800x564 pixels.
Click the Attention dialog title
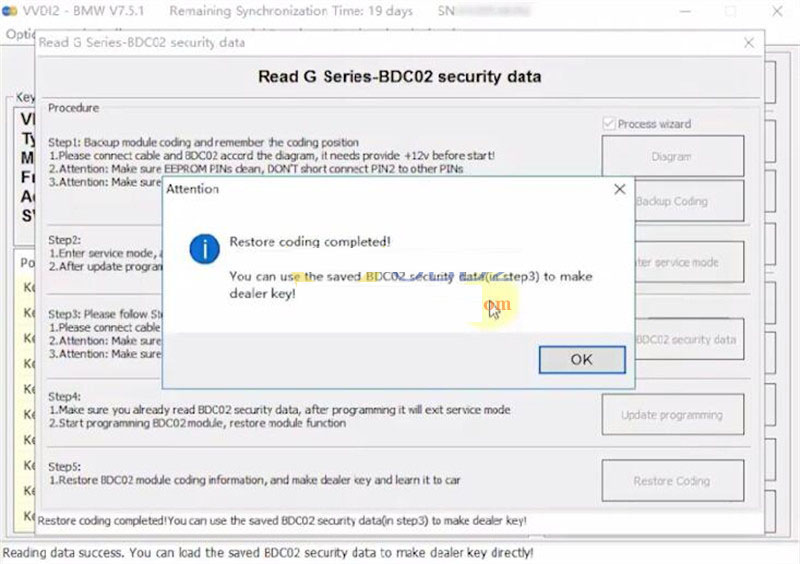pyautogui.click(x=192, y=189)
